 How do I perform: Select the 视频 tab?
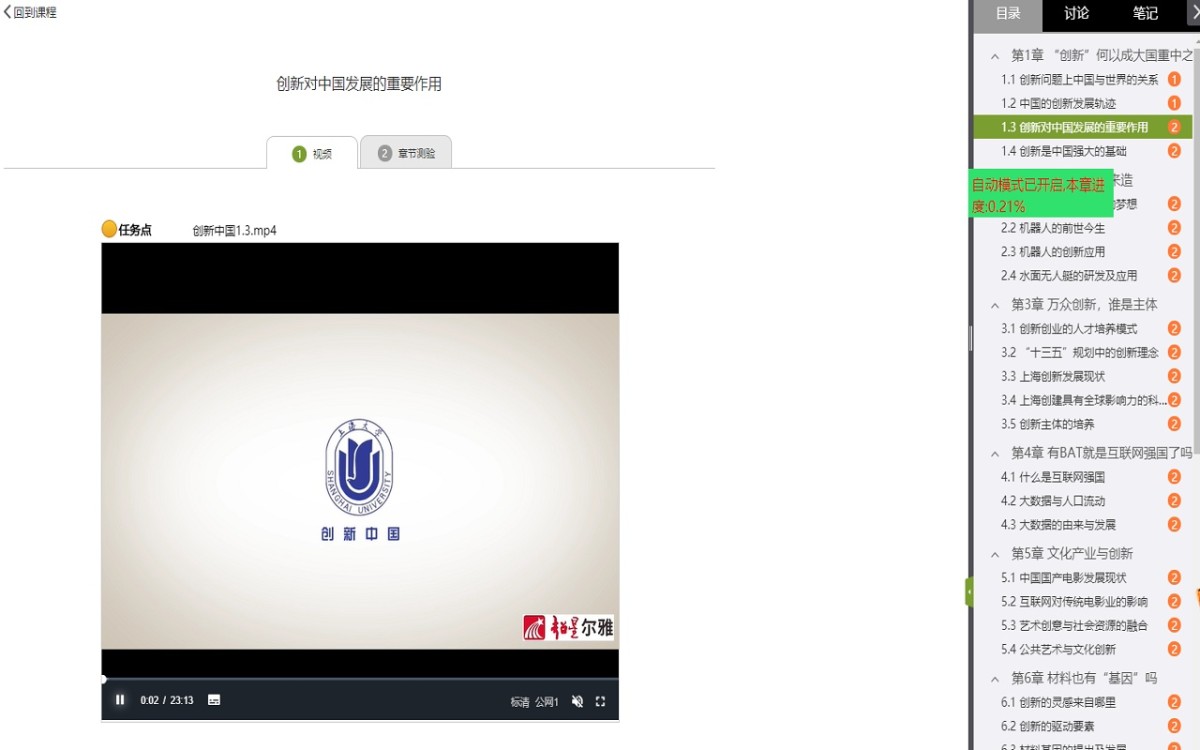[x=312, y=153]
